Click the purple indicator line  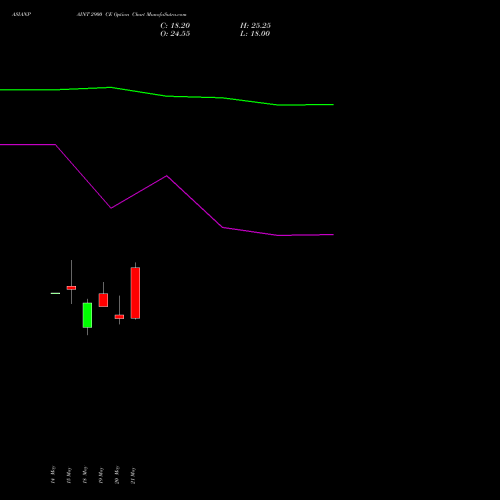(x=167, y=176)
